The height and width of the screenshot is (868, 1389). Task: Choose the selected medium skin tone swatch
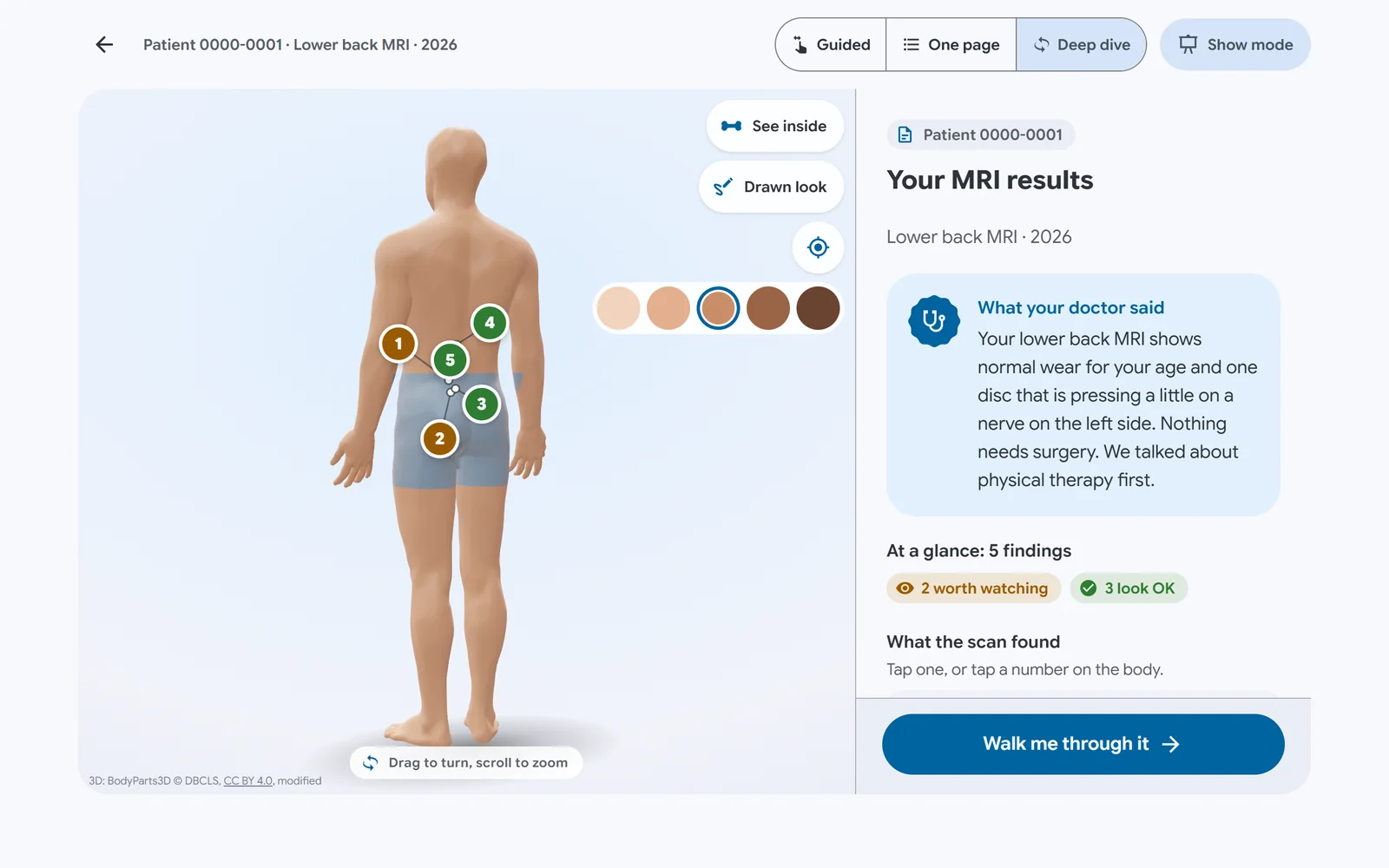tap(718, 308)
